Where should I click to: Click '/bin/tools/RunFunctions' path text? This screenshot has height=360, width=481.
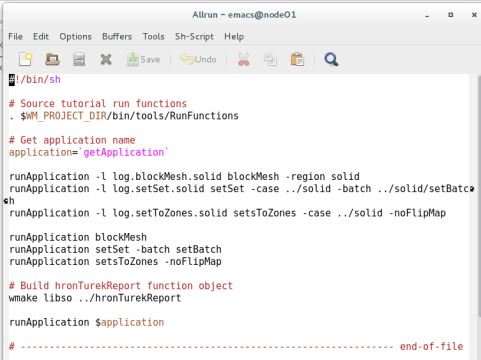173,116
